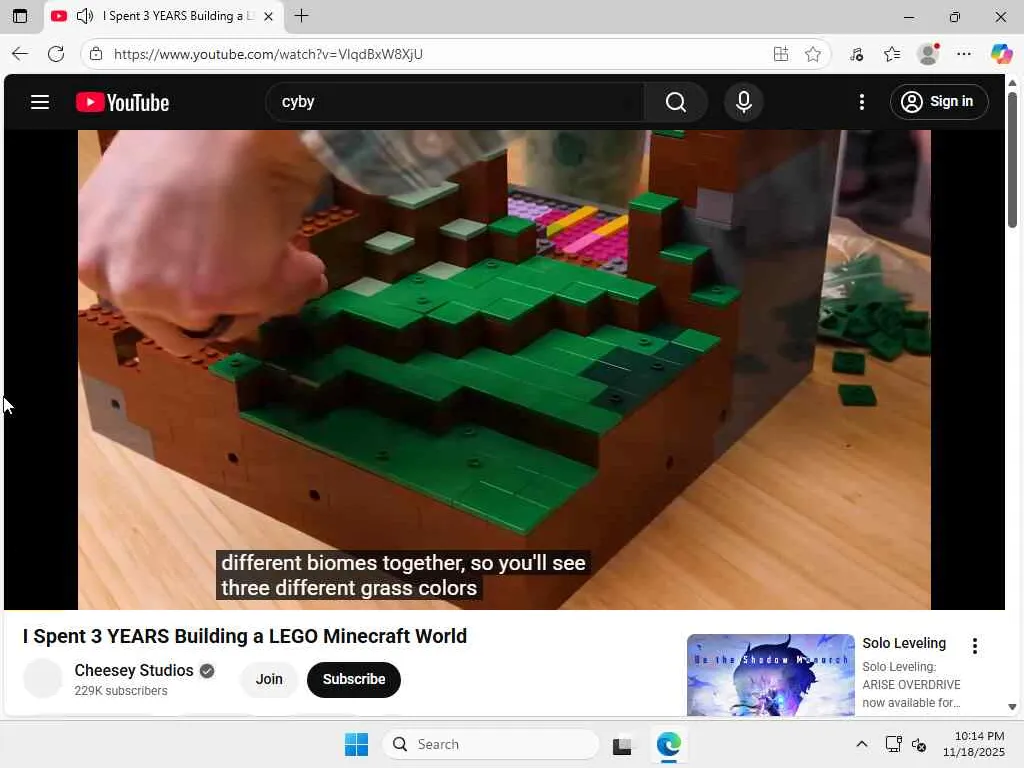Image resolution: width=1024 pixels, height=768 pixels.
Task: Click the Edge icon on taskbar
Action: click(x=668, y=744)
